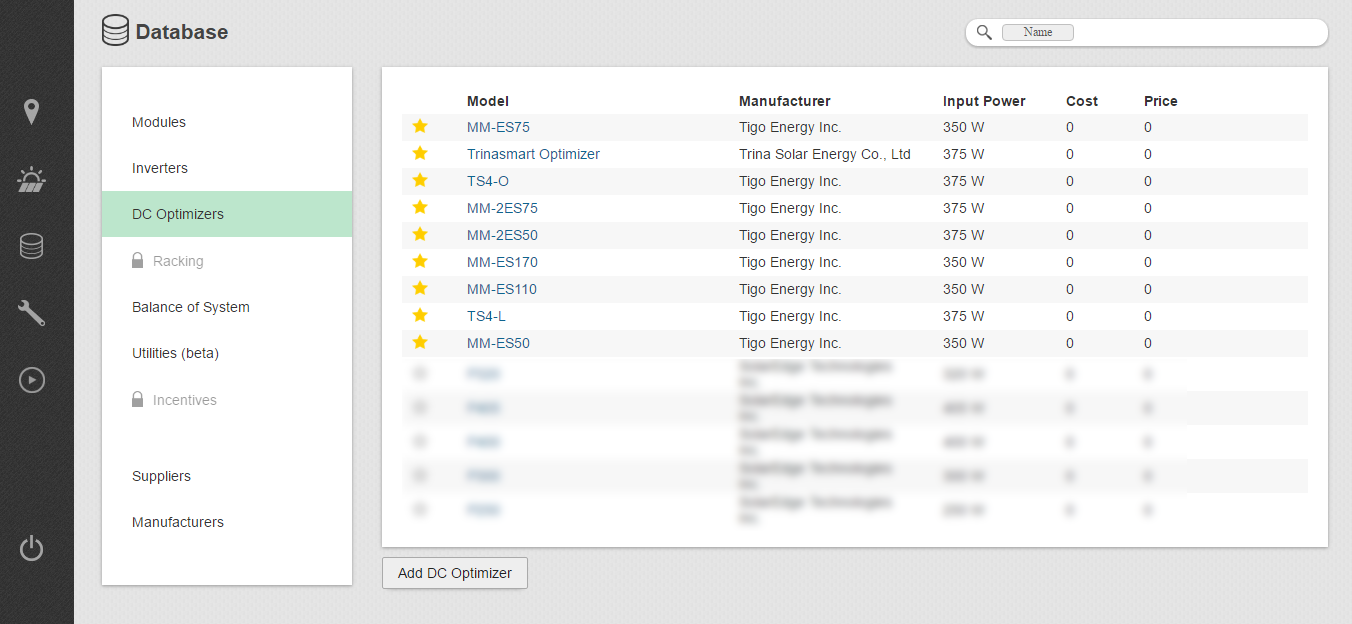
Task: Click the Manufacturer column header
Action: [x=785, y=101]
